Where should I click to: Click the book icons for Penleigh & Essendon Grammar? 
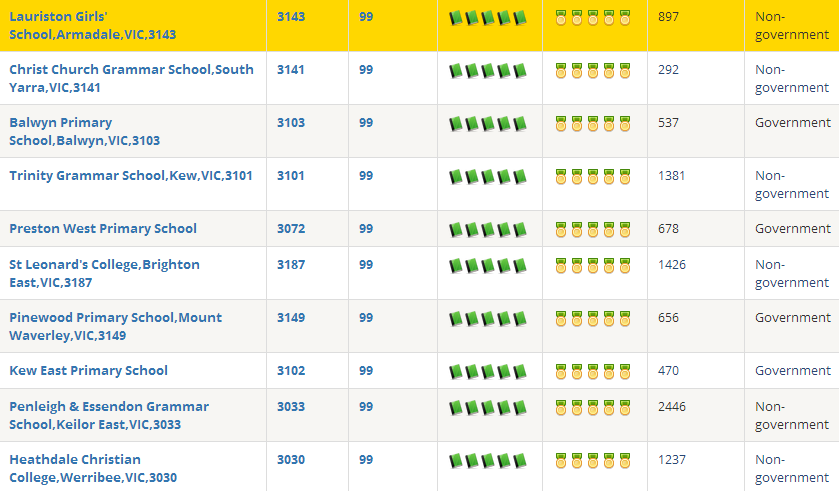[x=487, y=408]
